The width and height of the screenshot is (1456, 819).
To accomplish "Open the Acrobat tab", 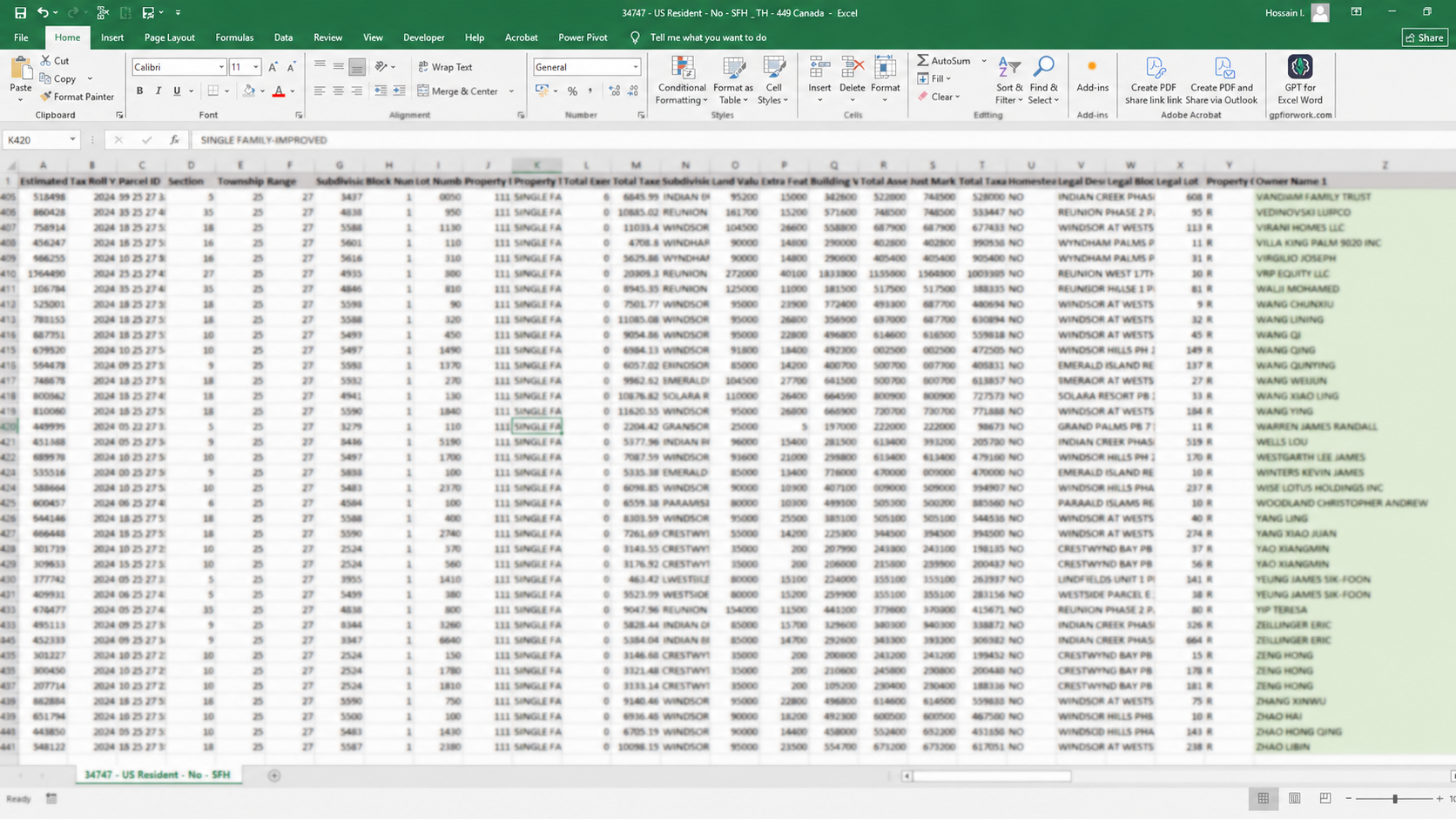I will 521,37.
